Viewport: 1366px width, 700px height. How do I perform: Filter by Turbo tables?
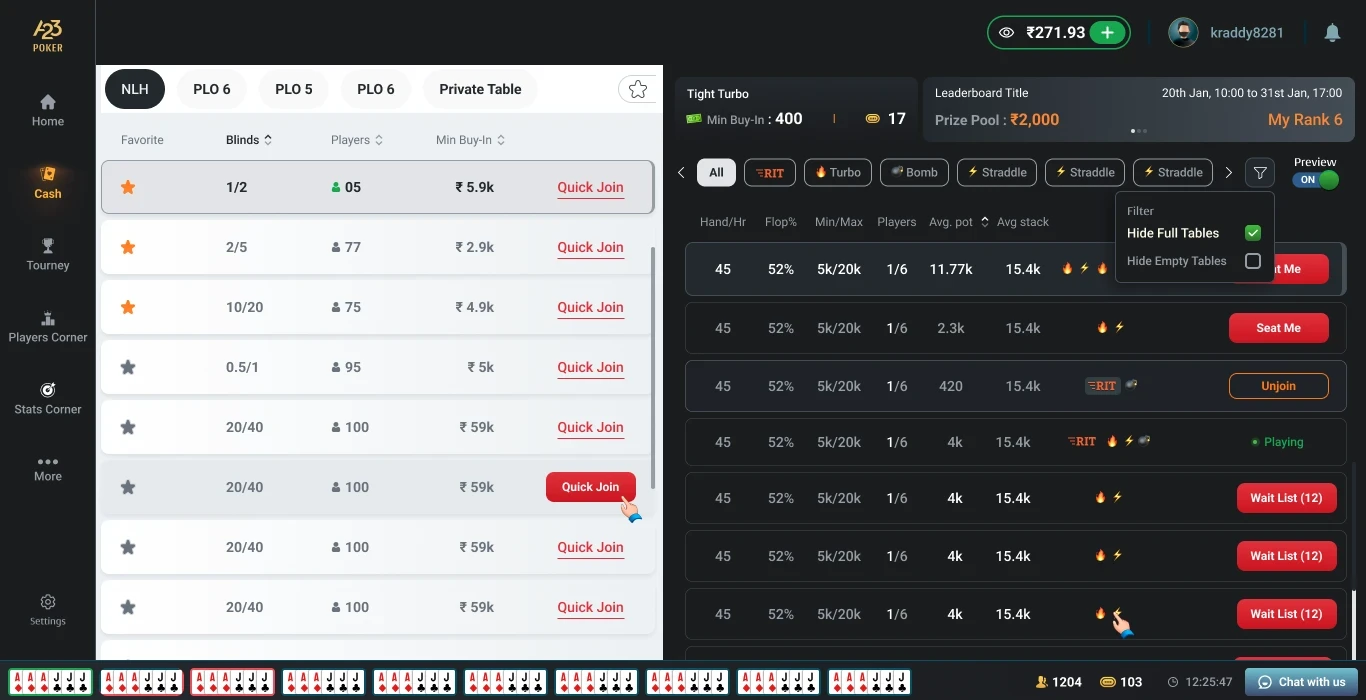pos(838,172)
